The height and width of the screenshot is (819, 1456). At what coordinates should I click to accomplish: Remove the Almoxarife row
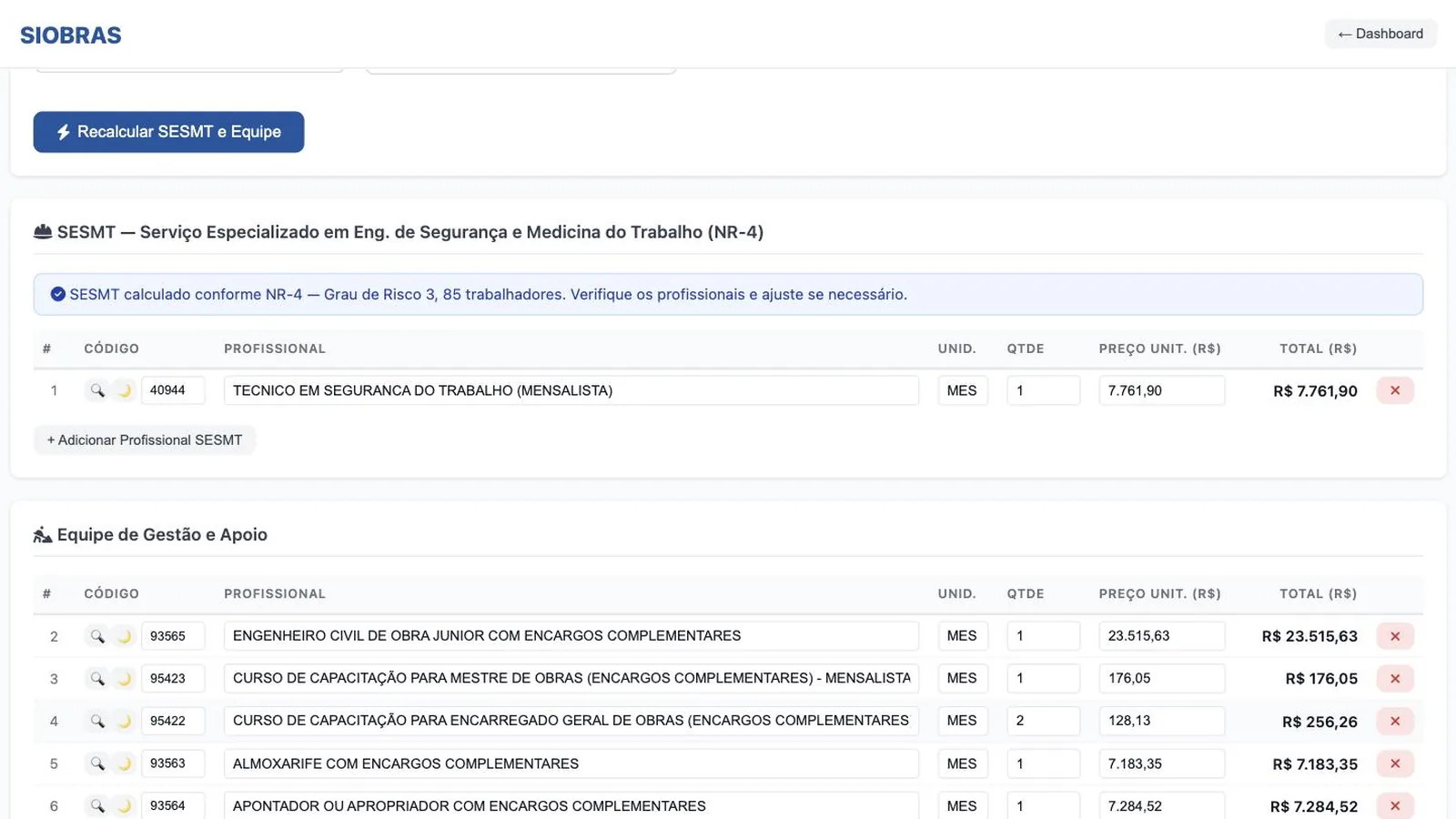pos(1395,763)
